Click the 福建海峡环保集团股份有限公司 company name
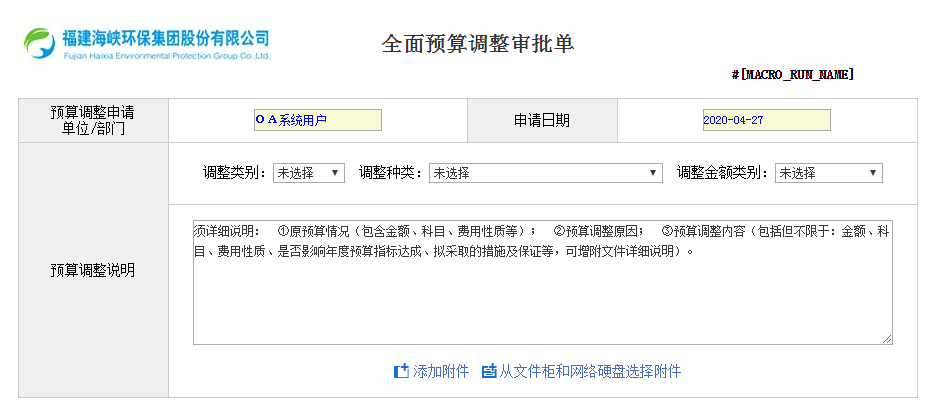The width and height of the screenshot is (934, 406). pos(166,38)
